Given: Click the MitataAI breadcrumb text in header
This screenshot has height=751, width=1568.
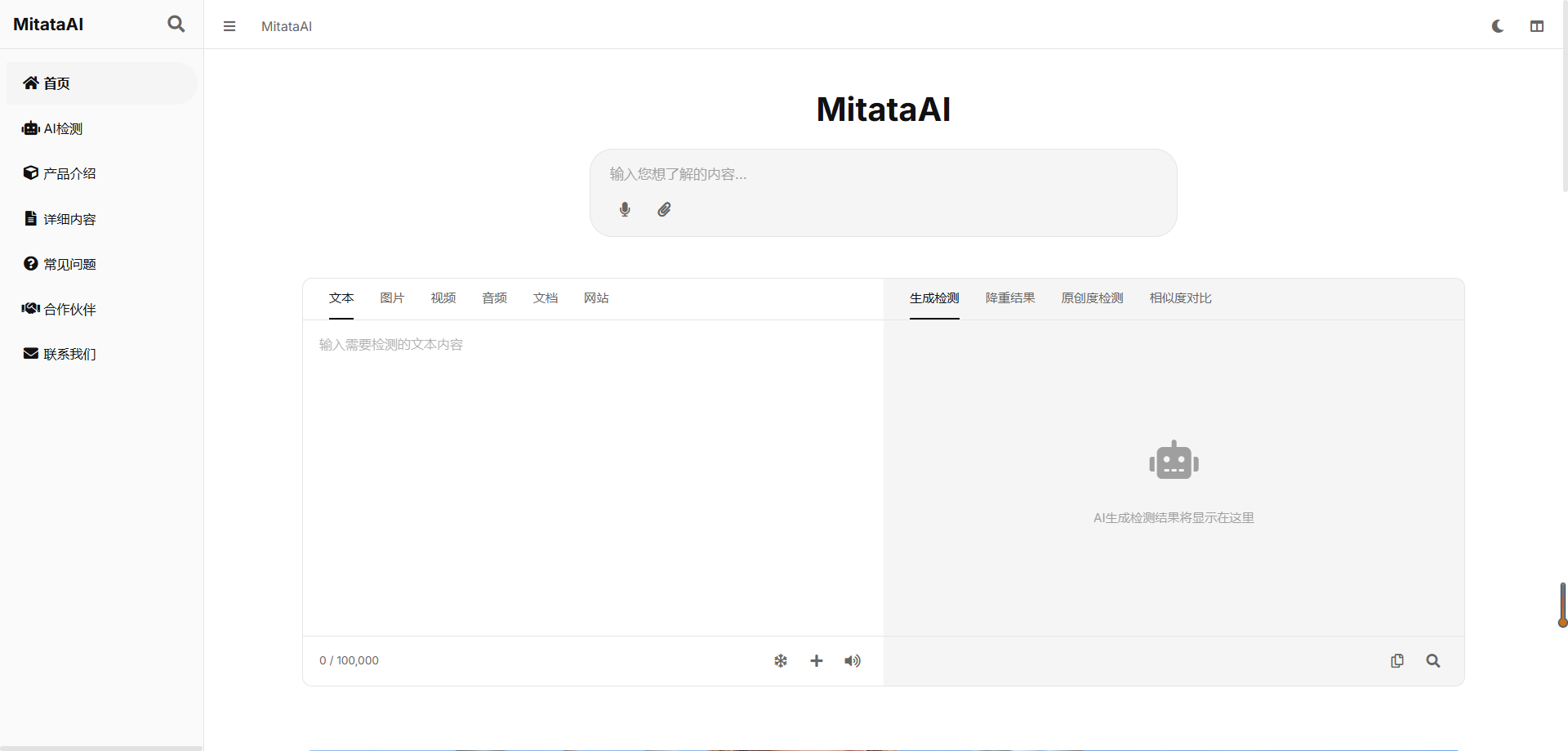Looking at the screenshot, I should (287, 26).
